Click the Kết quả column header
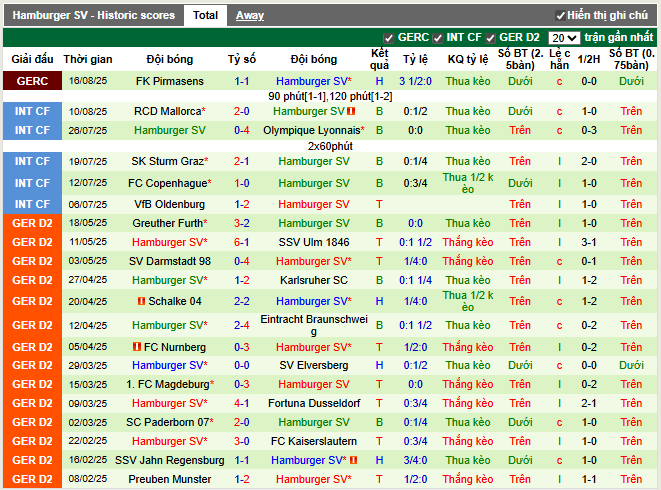Image resolution: width=661 pixels, height=490 pixels. point(379,59)
